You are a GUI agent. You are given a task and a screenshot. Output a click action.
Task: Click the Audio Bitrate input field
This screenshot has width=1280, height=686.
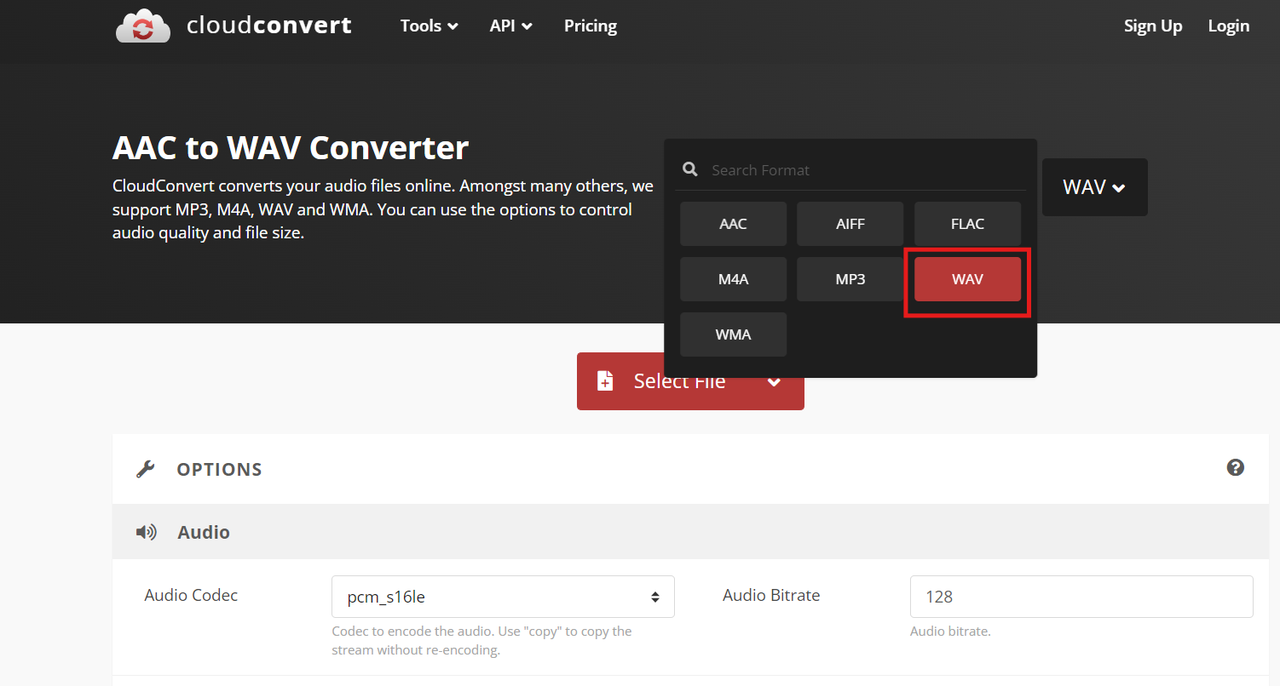1081,596
